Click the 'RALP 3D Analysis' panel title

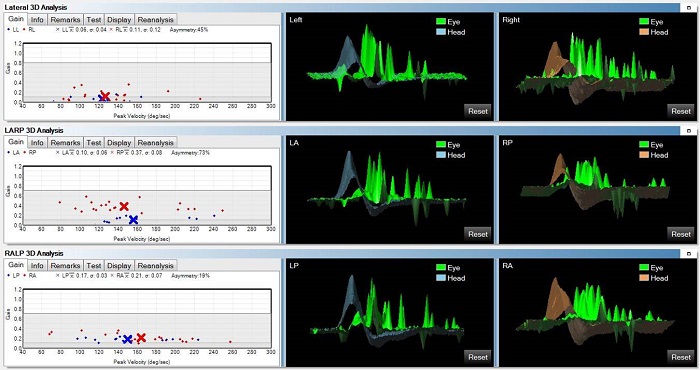[34, 253]
